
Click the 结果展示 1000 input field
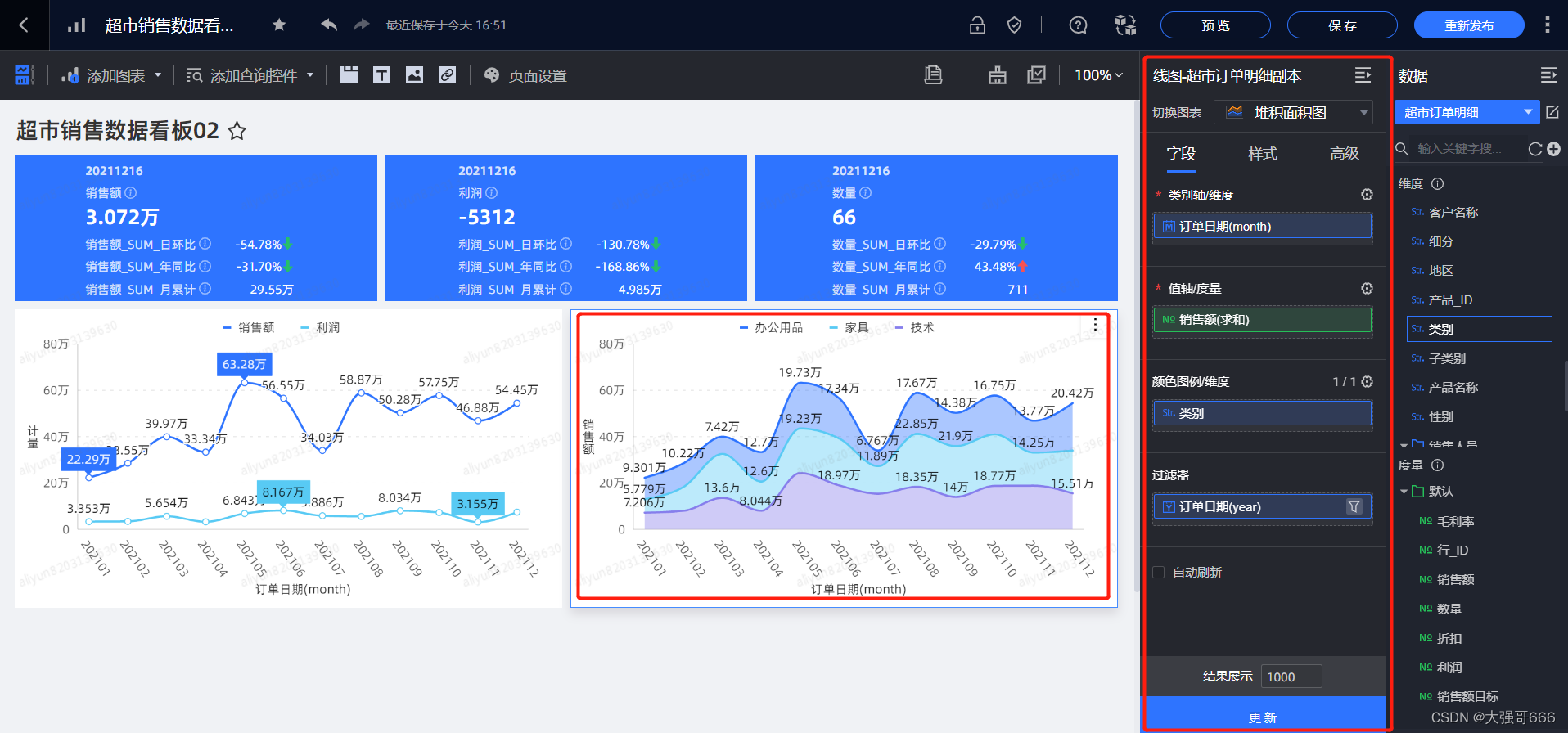pos(1291,677)
